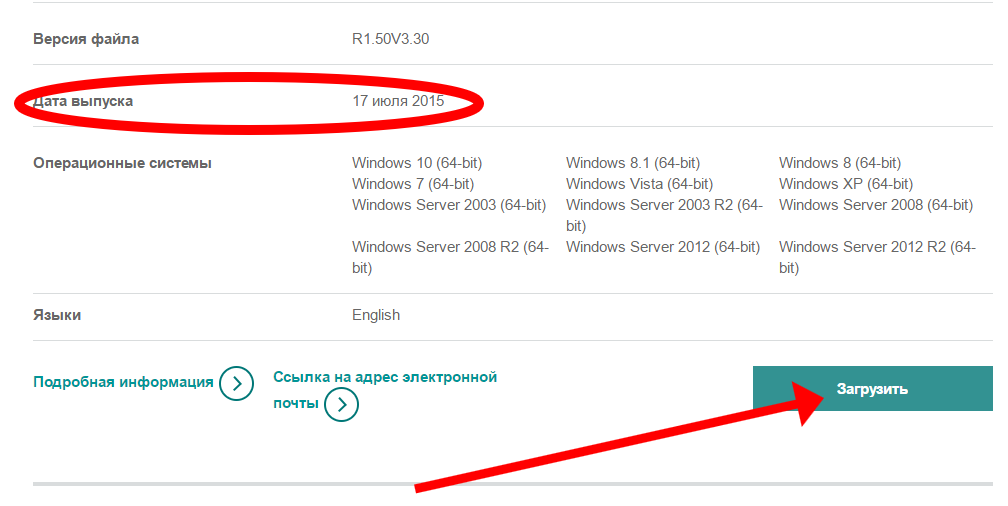Select Windows 7 (64-bit) in the list
Screen dimensions: 1008x506
[x=413, y=184]
